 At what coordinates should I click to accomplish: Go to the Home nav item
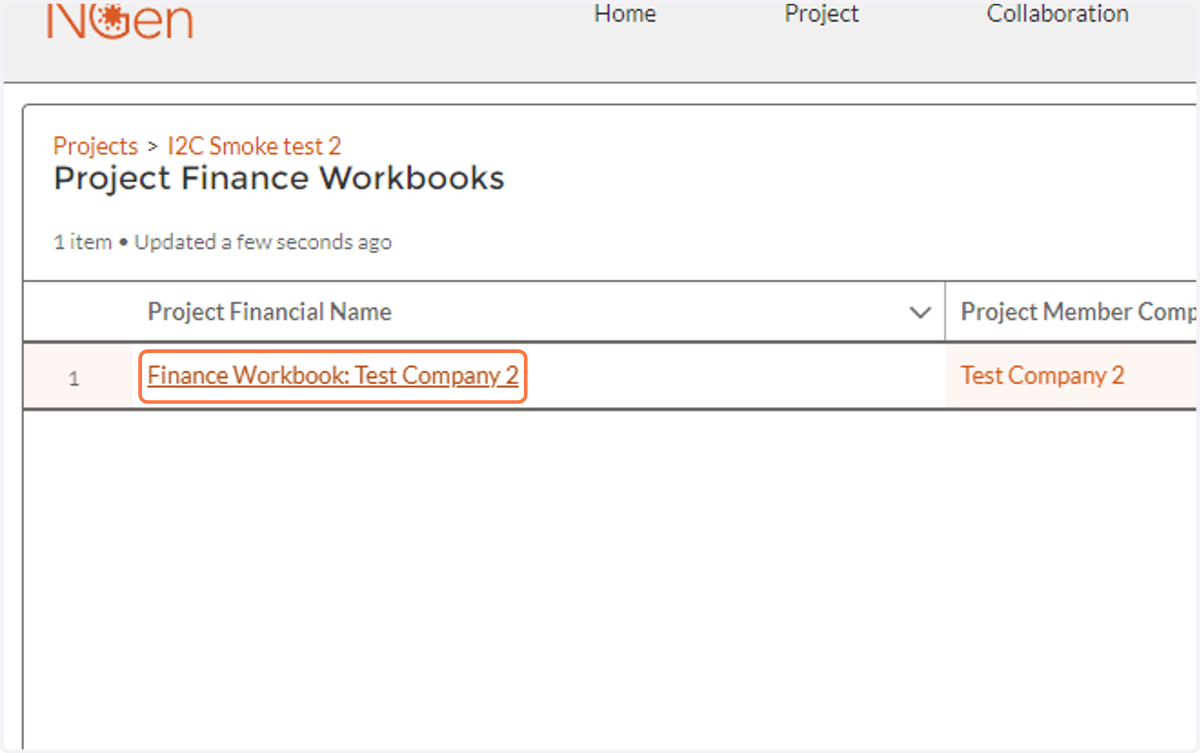point(625,14)
